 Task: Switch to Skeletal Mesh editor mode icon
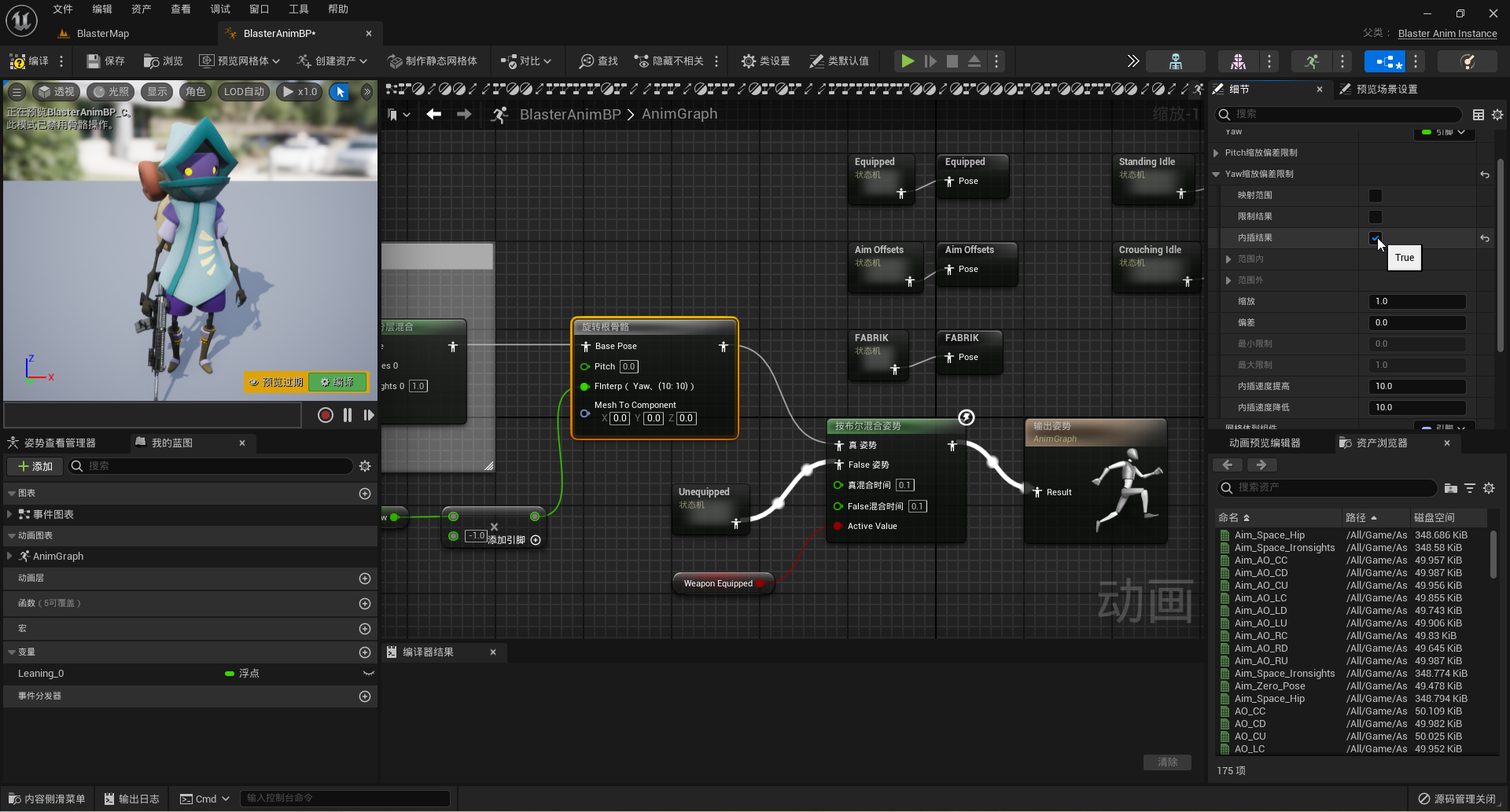pos(1238,61)
